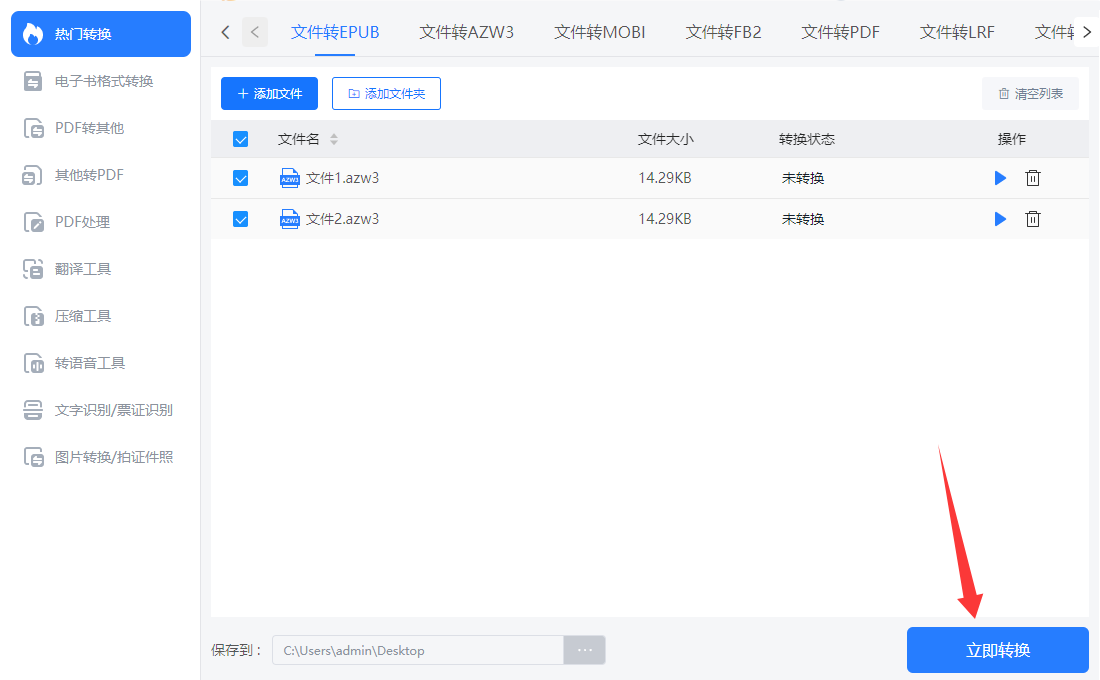Image resolution: width=1100 pixels, height=680 pixels.
Task: Click the 14.29KB size of 文件1.azw3
Action: click(x=665, y=178)
